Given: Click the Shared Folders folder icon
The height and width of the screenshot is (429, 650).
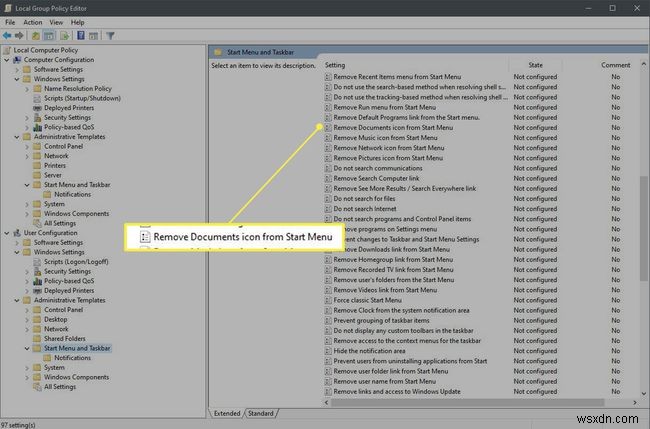Looking at the screenshot, I should [x=37, y=339].
